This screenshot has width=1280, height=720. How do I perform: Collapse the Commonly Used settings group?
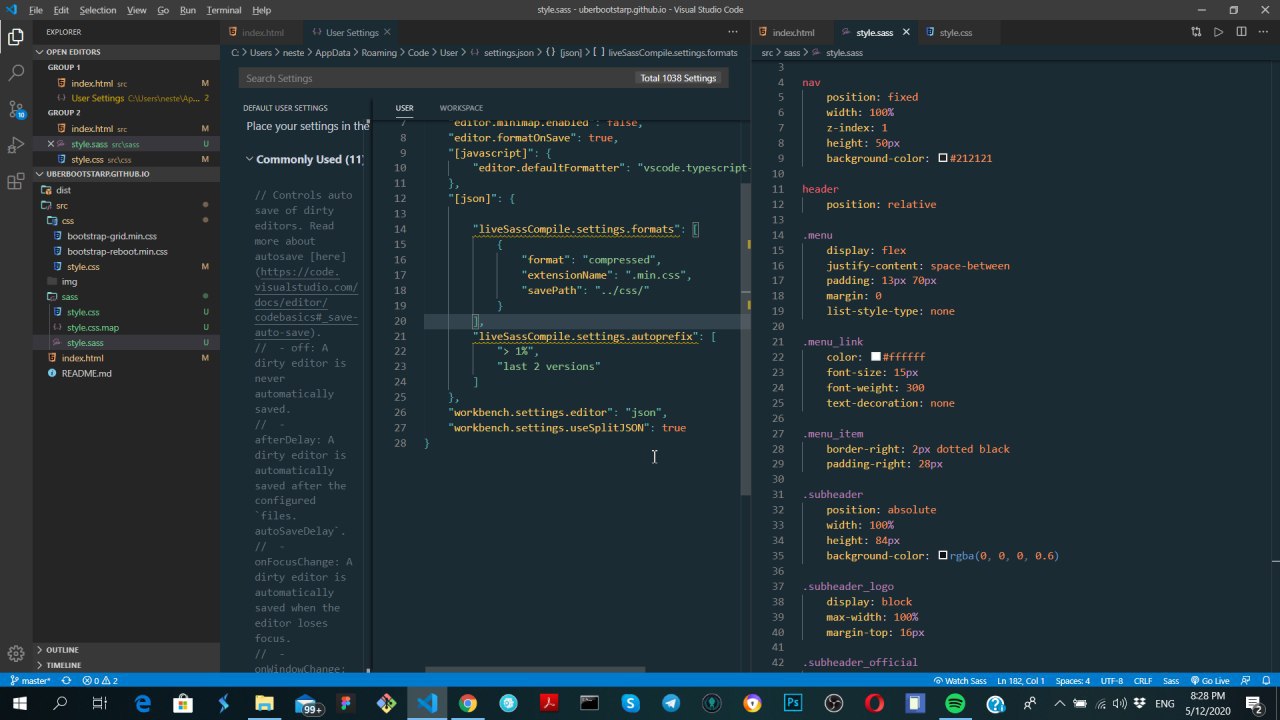pyautogui.click(x=305, y=159)
